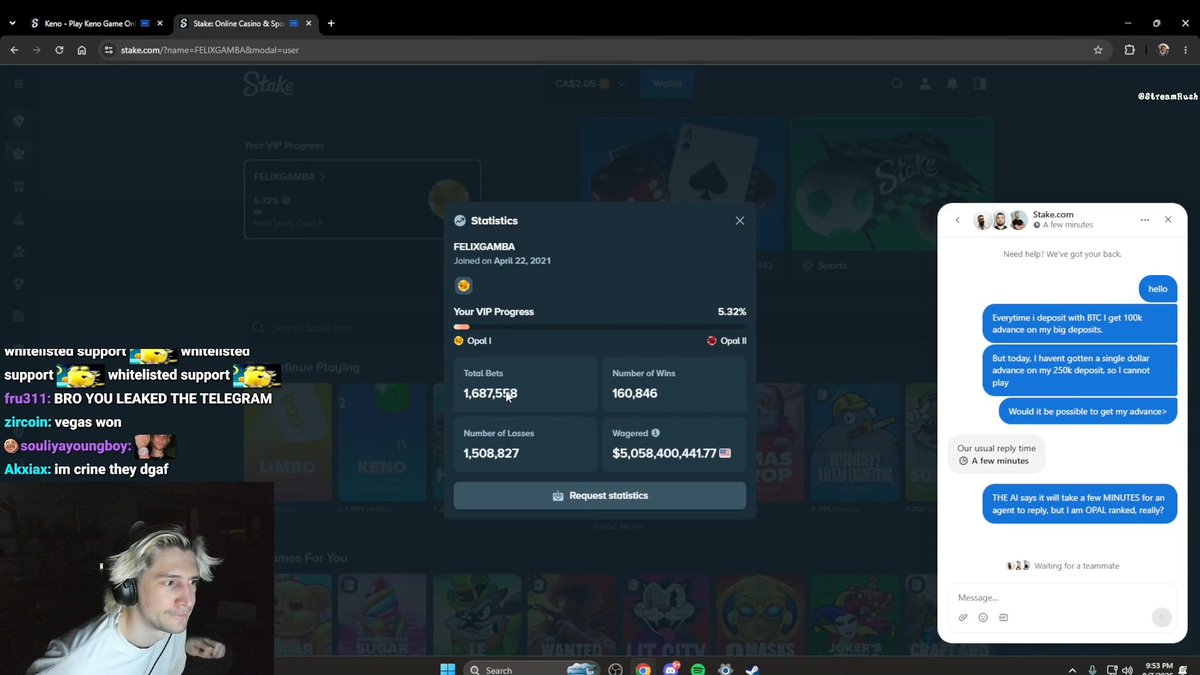The width and height of the screenshot is (1200, 675).
Task: Click the Stake header search icon
Action: click(x=898, y=84)
